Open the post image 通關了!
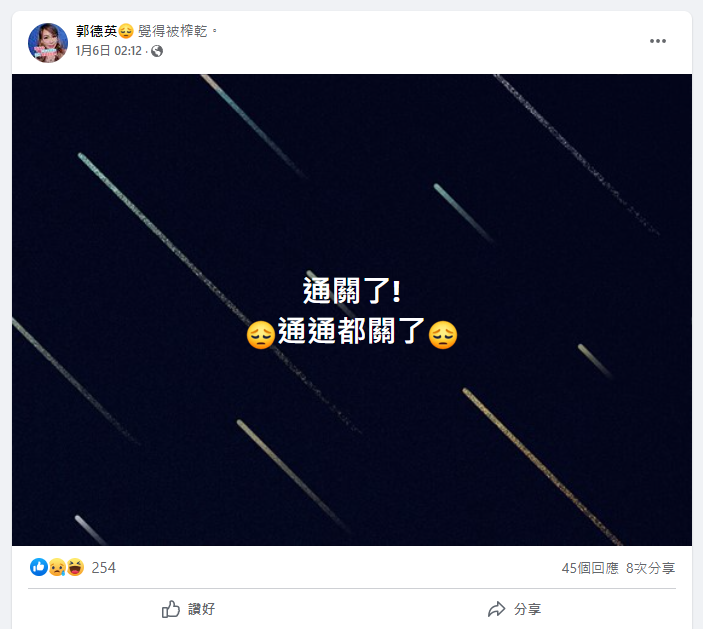Viewport: 703px width, 629px height. pos(352,309)
